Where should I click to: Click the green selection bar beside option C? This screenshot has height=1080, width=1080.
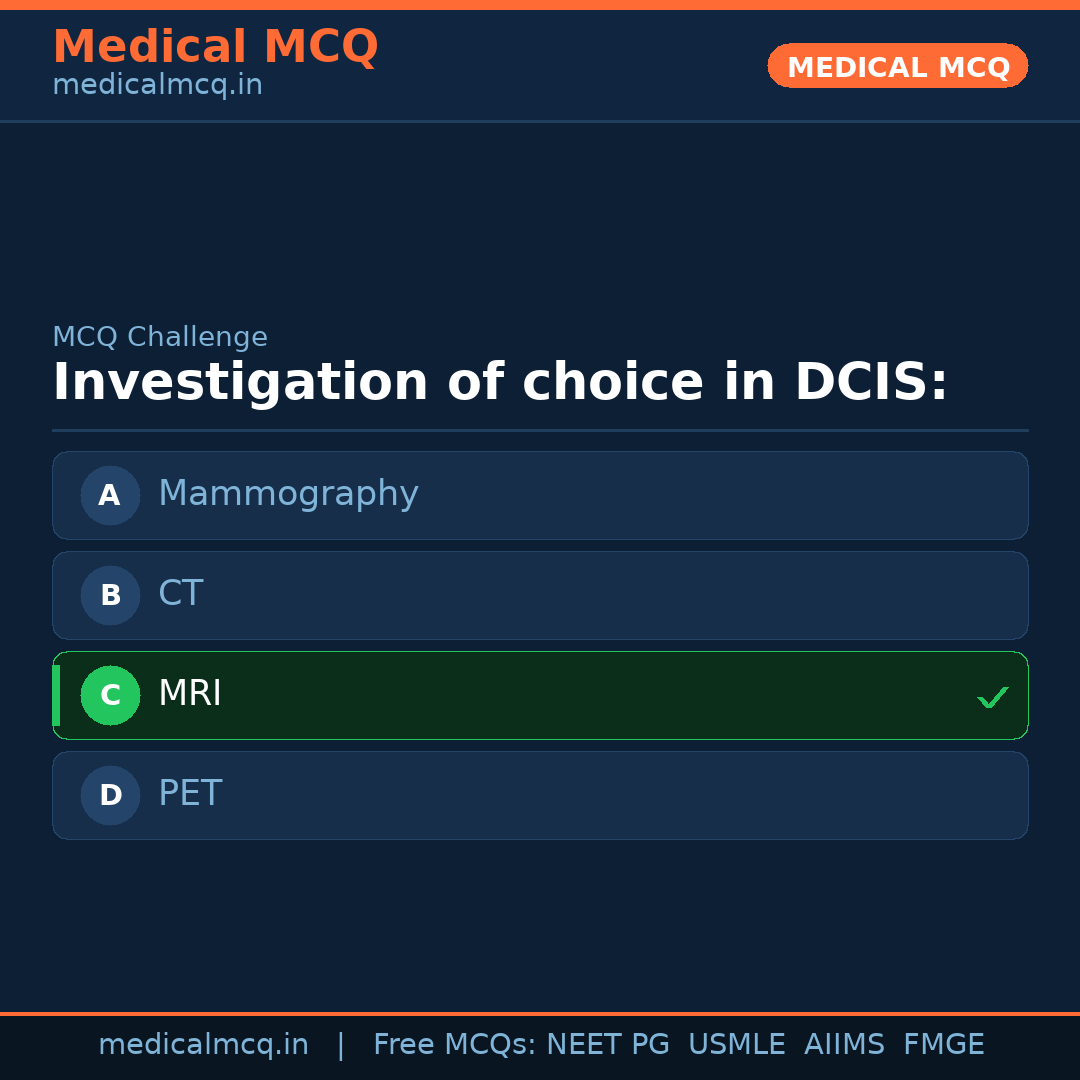[55, 695]
